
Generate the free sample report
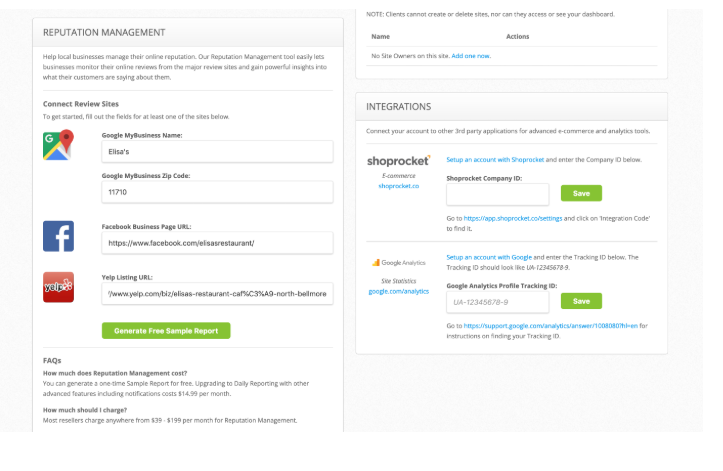(166, 331)
